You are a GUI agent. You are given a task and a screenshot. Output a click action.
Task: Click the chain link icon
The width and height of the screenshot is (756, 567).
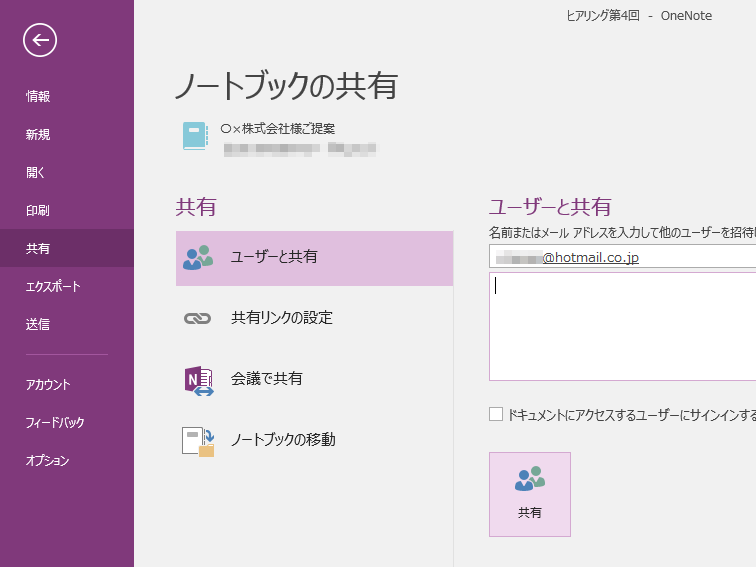(198, 318)
